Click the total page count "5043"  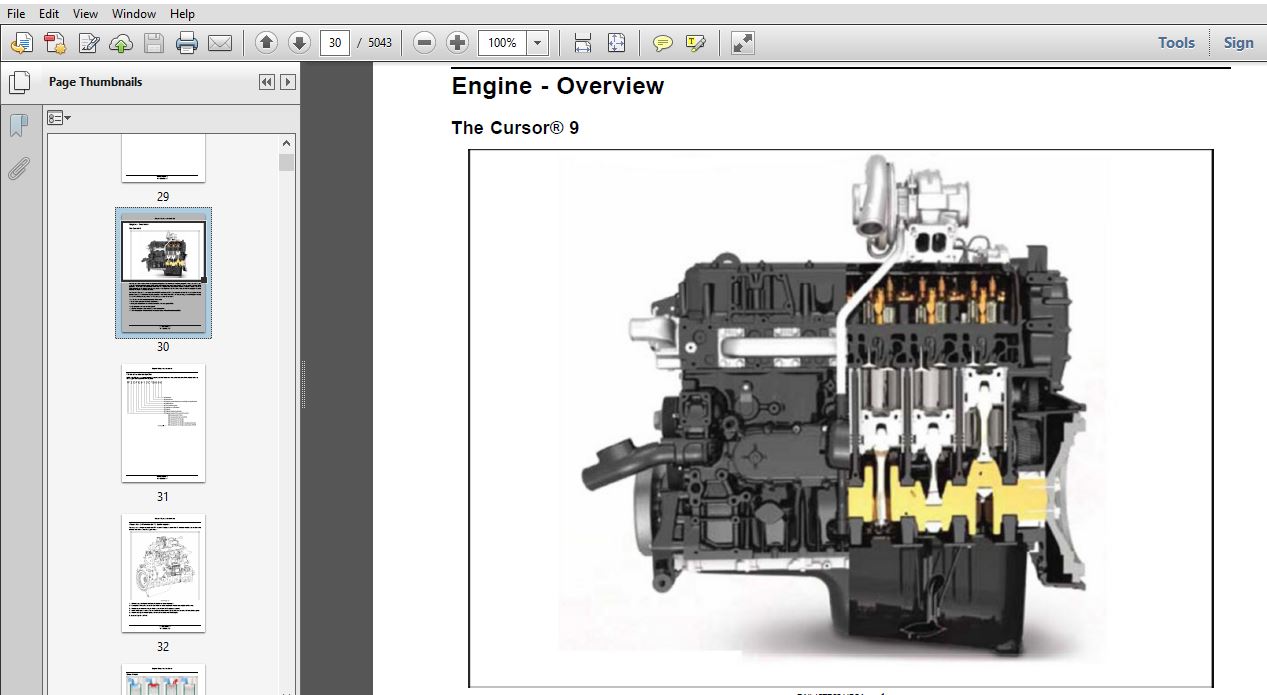click(x=379, y=43)
